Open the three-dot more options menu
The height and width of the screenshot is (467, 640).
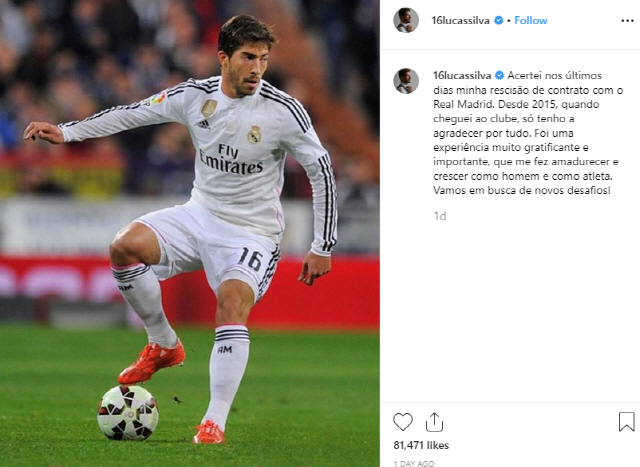[x=627, y=21]
